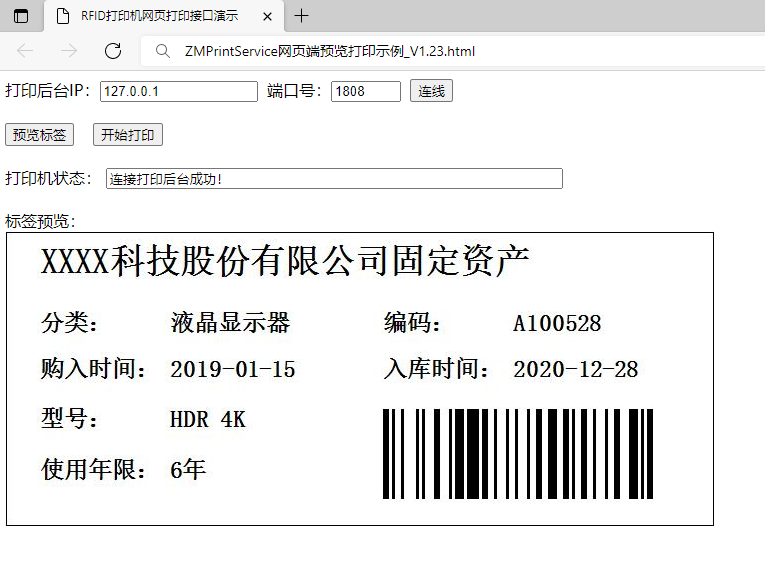Focus the address bar URL text
Screen dimensions: 765x584
[x=330, y=51]
